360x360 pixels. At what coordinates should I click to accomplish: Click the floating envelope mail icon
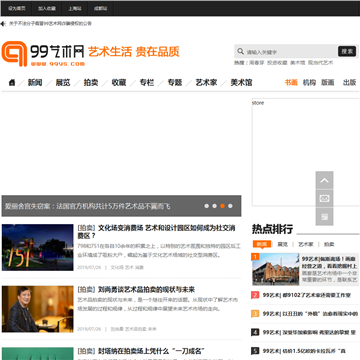click(x=324, y=199)
